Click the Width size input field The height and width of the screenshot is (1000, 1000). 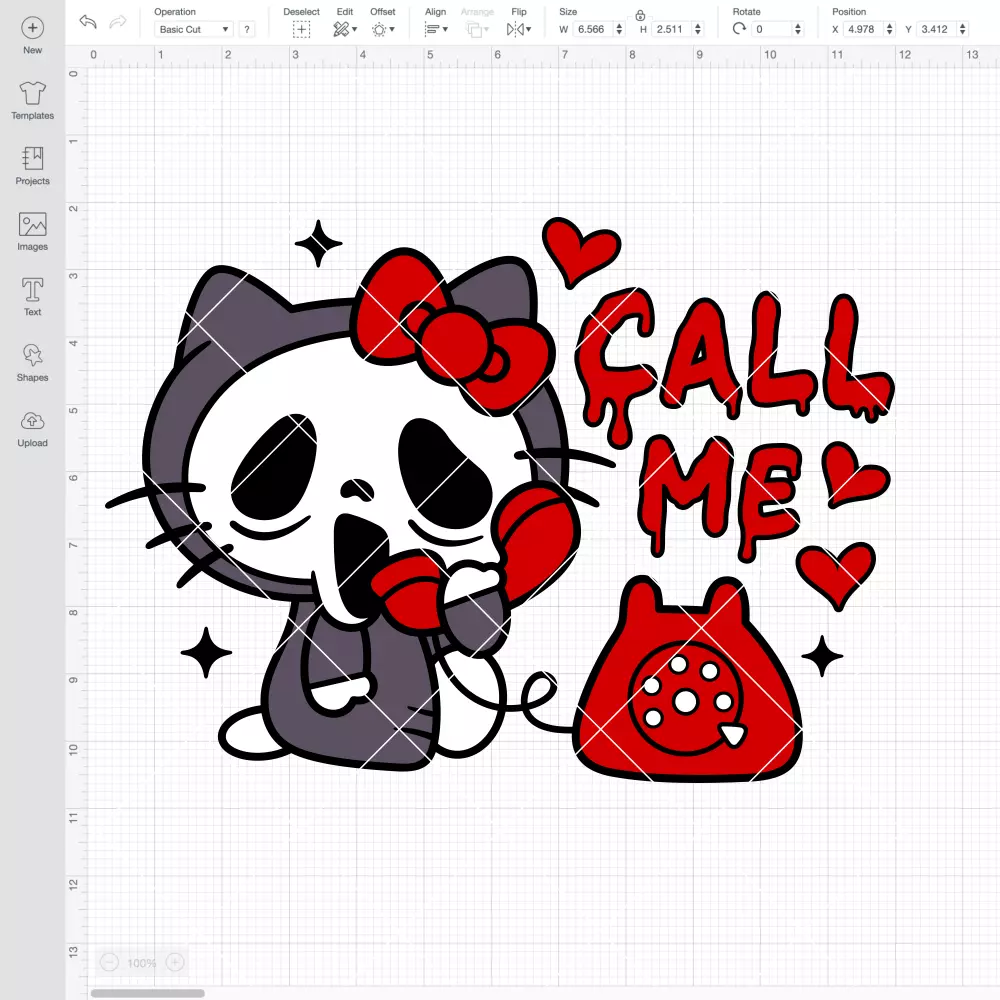[593, 29]
